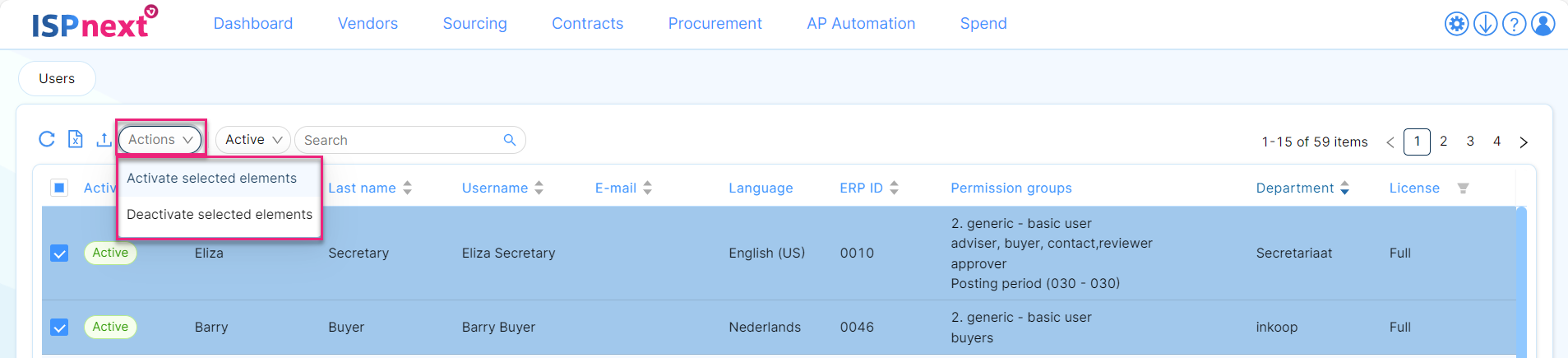Click the Excel export icon
Viewport: 1568px width, 358px height.
(75, 139)
